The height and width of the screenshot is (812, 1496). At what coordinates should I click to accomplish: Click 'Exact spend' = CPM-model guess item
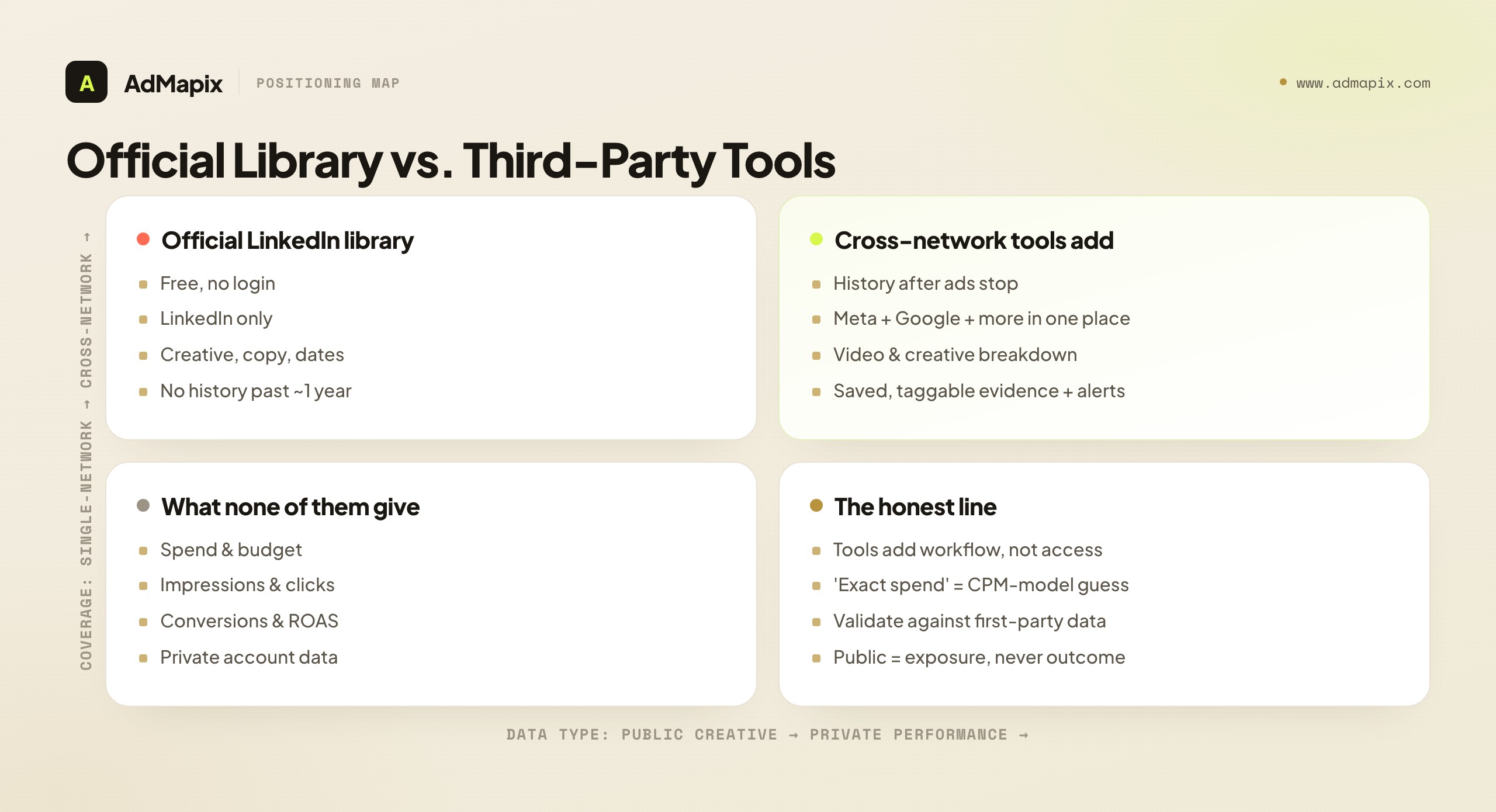coord(981,585)
